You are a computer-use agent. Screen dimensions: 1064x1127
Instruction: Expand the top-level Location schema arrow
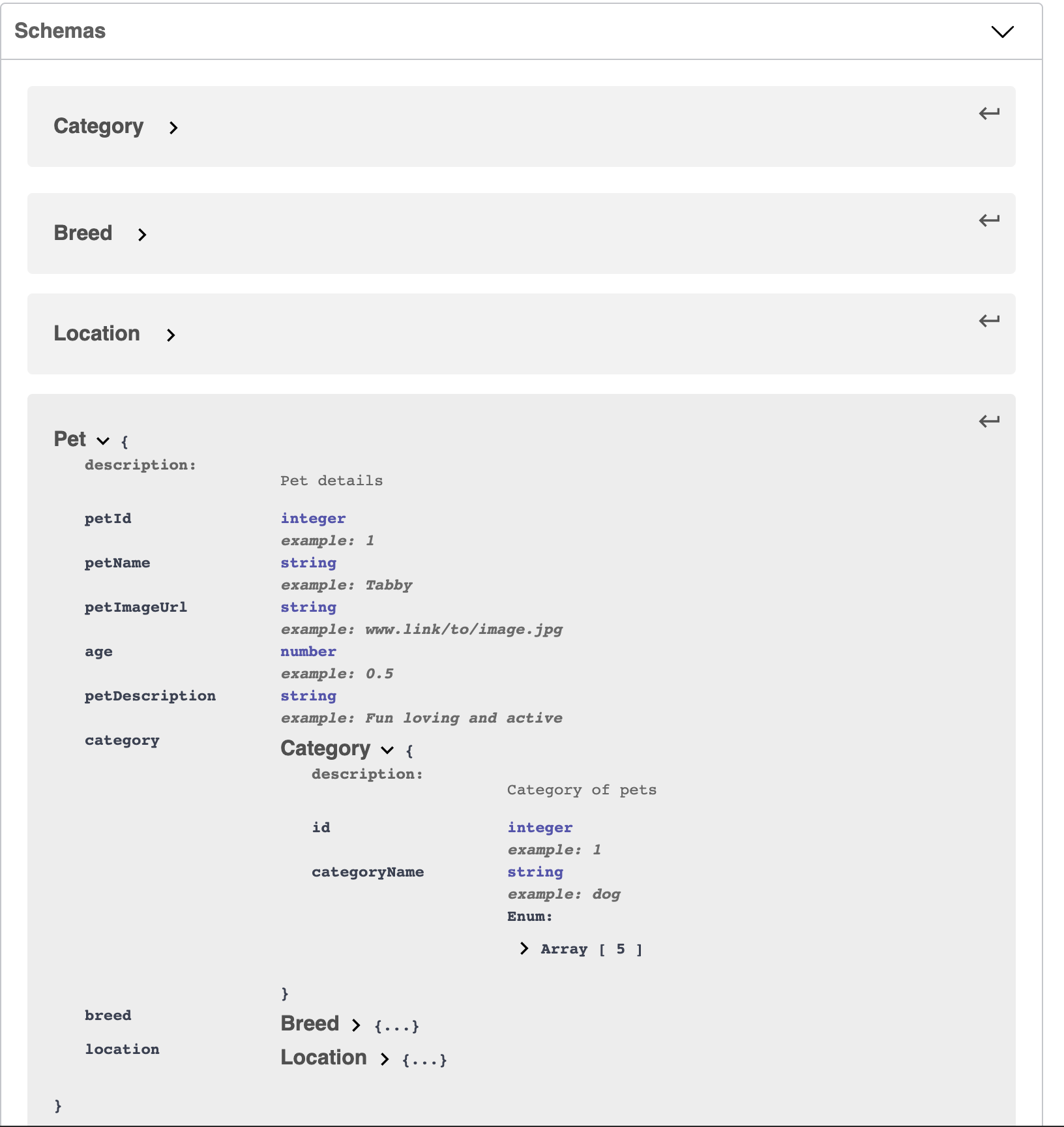pyautogui.click(x=171, y=335)
